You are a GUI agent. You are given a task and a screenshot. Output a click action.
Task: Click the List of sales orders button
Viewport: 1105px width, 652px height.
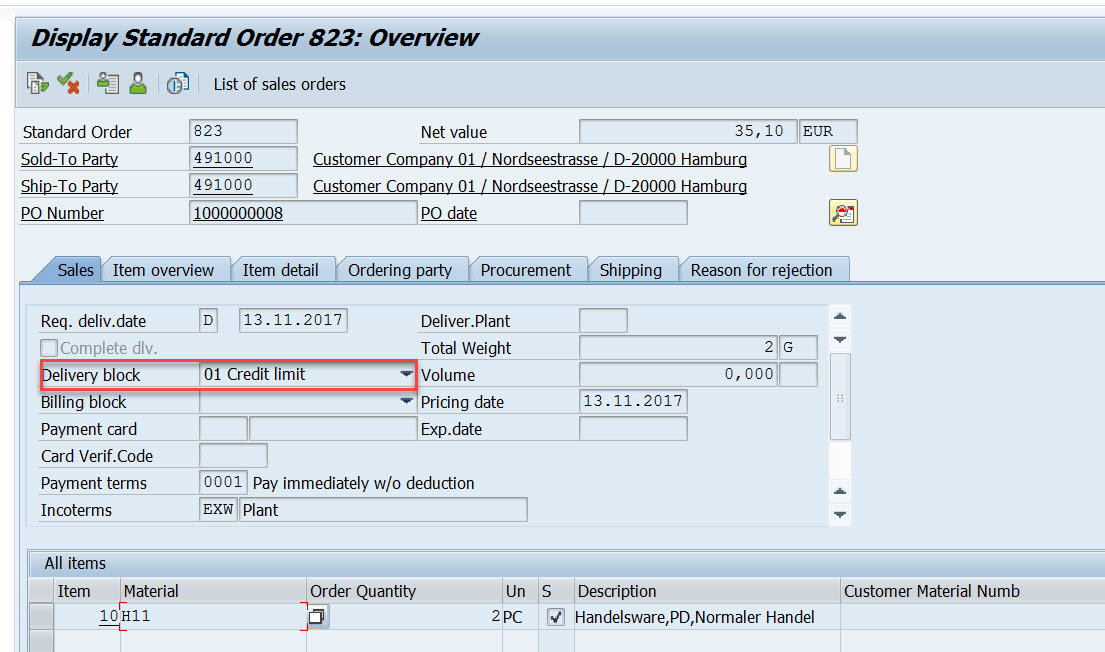(x=279, y=83)
